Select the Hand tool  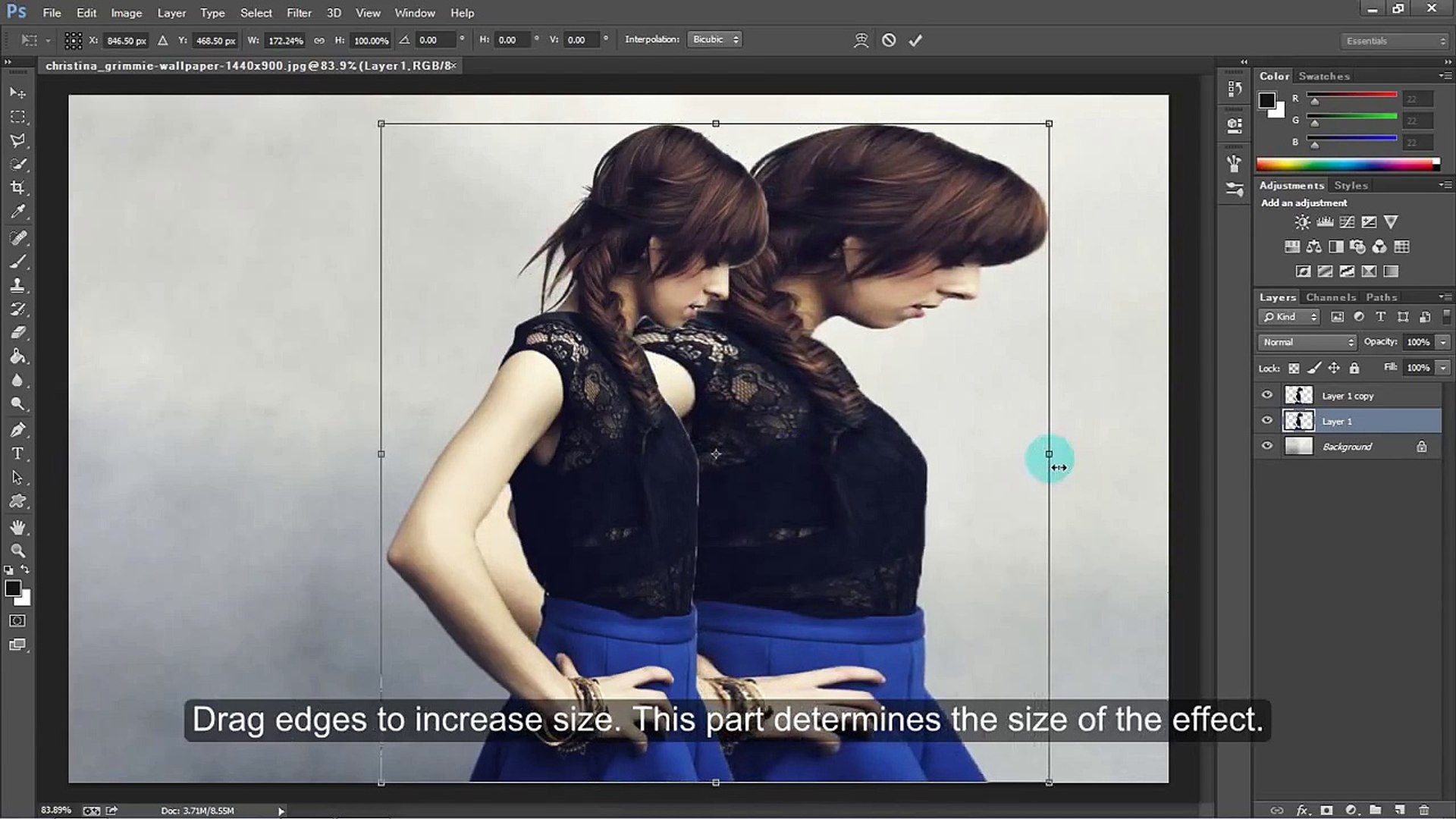pos(17,526)
